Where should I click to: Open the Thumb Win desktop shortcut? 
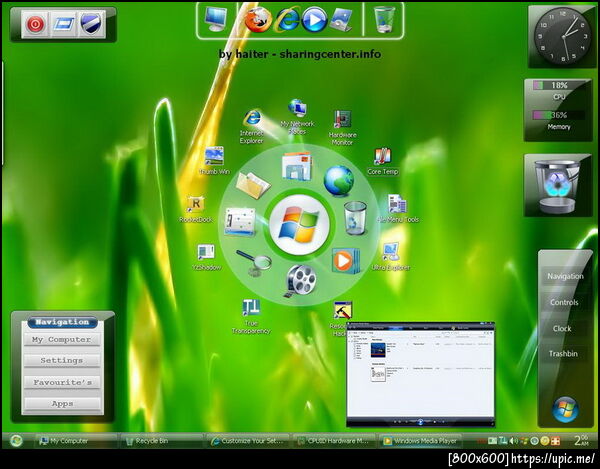point(214,161)
